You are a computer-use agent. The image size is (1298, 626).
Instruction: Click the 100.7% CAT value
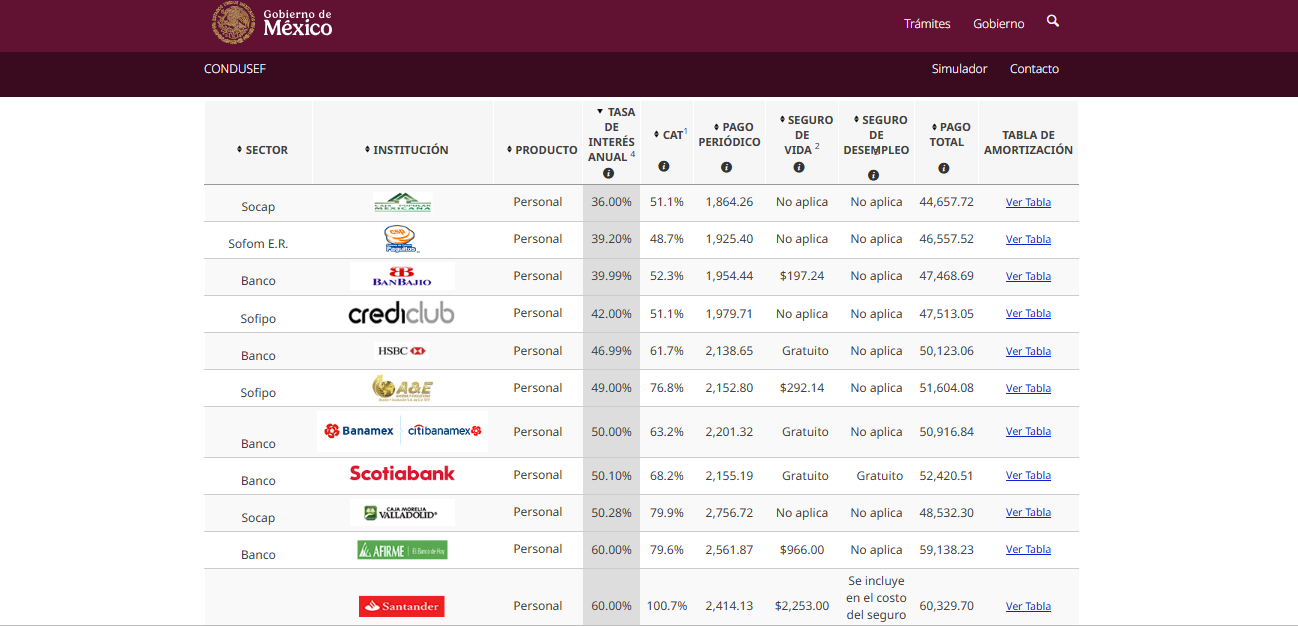pos(666,606)
